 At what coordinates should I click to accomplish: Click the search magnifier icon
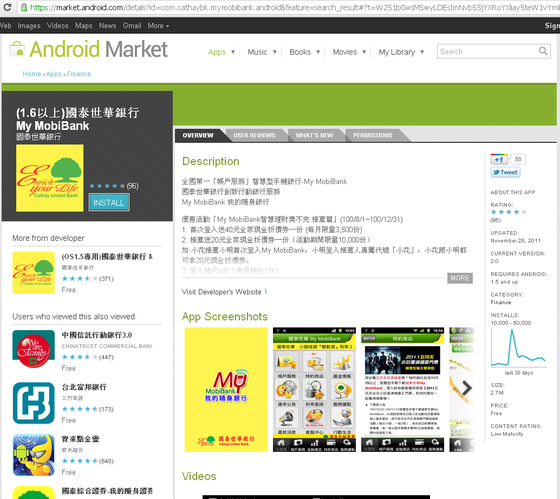point(543,51)
